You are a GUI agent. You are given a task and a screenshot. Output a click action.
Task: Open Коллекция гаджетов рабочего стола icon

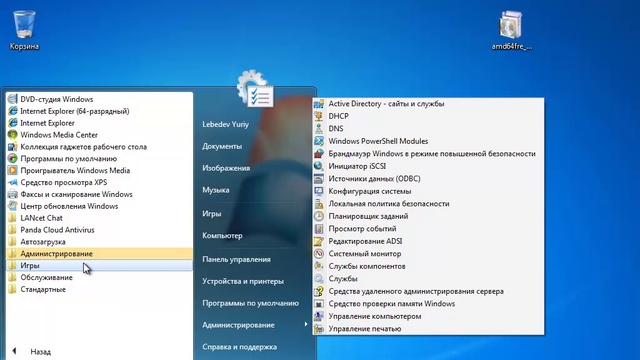(13, 147)
